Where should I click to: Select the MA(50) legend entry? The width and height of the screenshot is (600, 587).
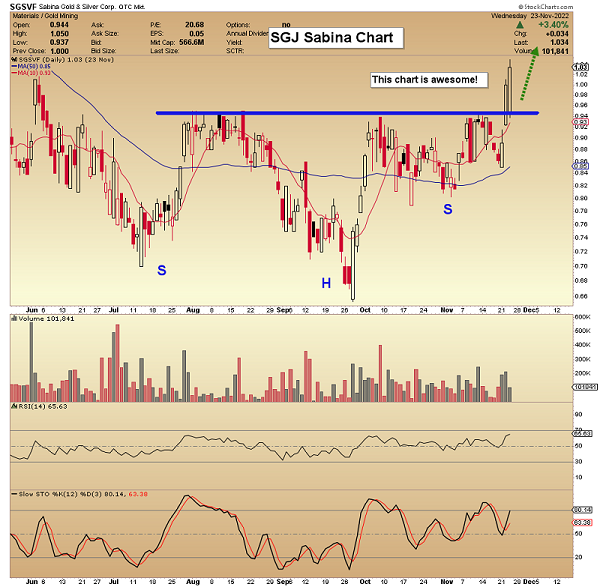[x=30, y=67]
